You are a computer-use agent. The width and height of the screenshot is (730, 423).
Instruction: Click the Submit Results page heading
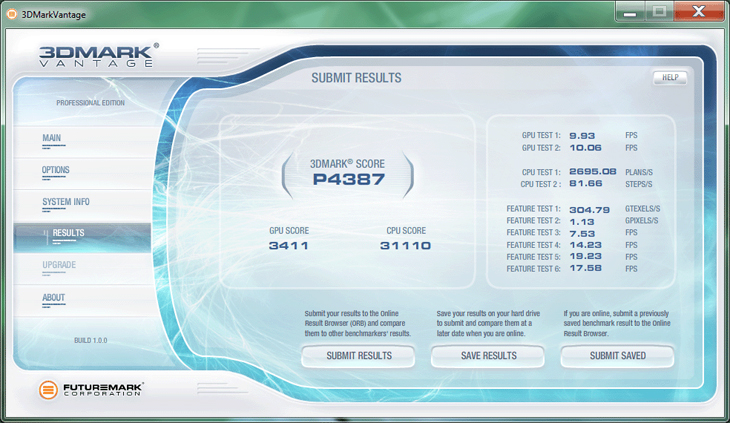point(356,78)
